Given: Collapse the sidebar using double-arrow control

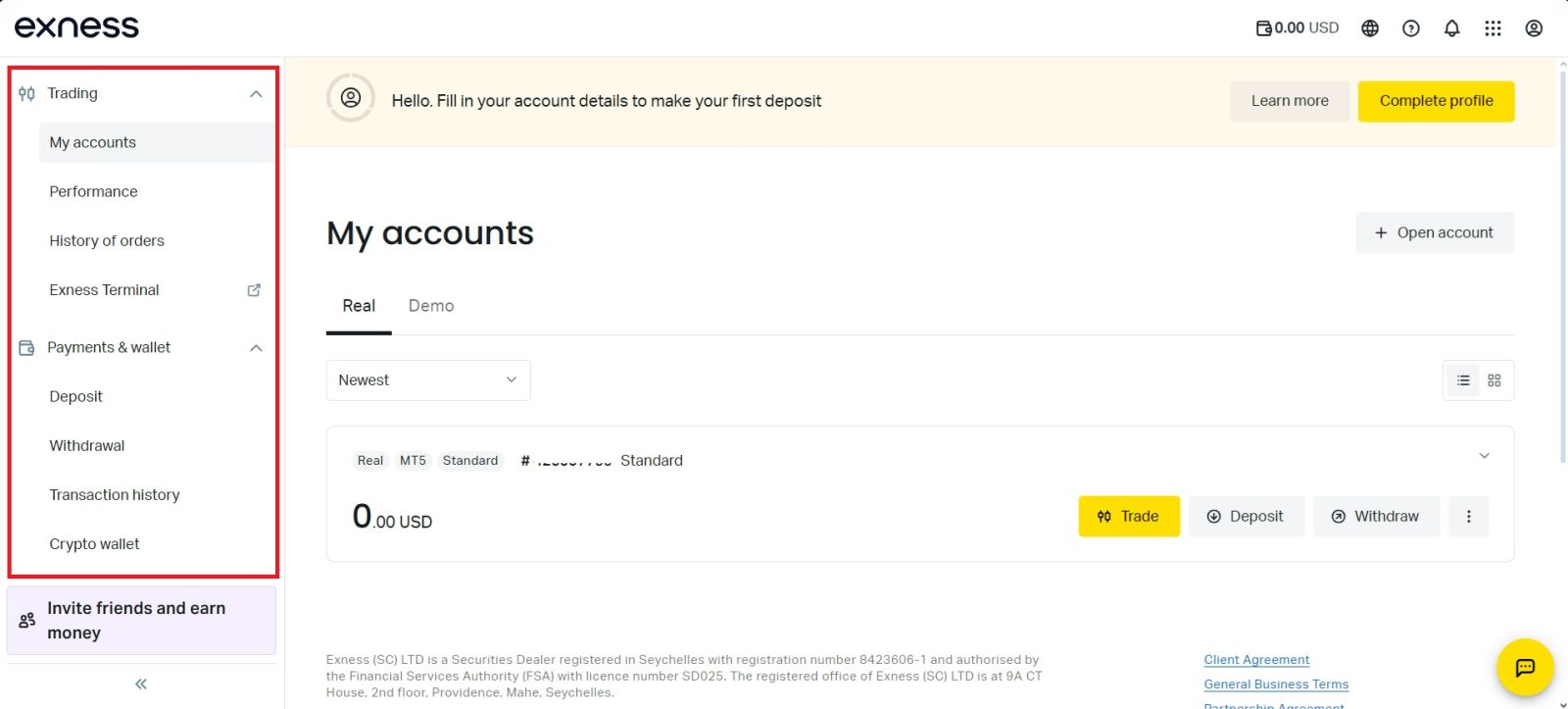Looking at the screenshot, I should (140, 684).
